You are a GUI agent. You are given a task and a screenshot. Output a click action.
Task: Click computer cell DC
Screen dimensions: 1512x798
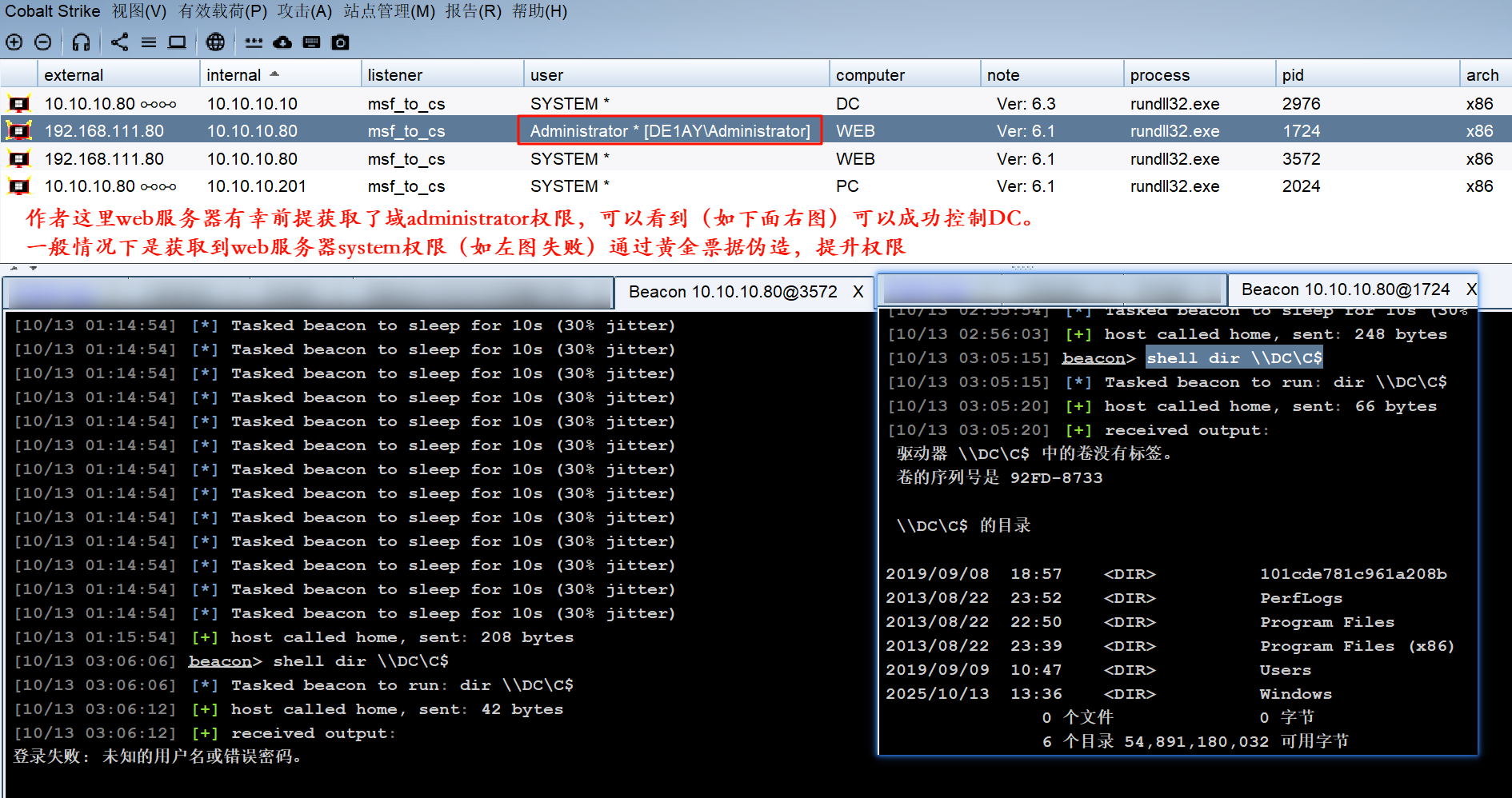pos(848,104)
